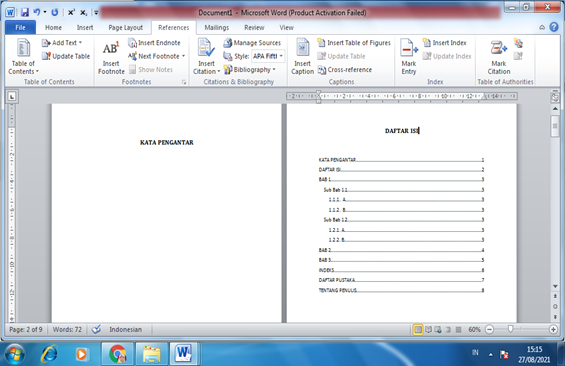The width and height of the screenshot is (565, 366).
Task: Switch to the Mailings tab
Action: 217,27
